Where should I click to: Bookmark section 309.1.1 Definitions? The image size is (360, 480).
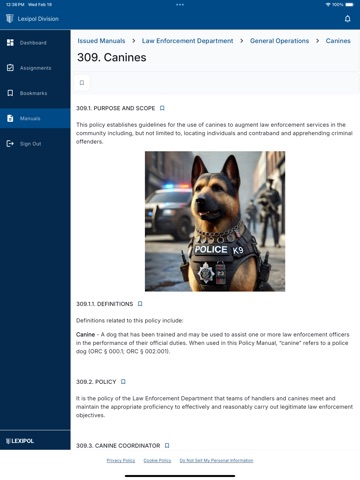coord(140,304)
